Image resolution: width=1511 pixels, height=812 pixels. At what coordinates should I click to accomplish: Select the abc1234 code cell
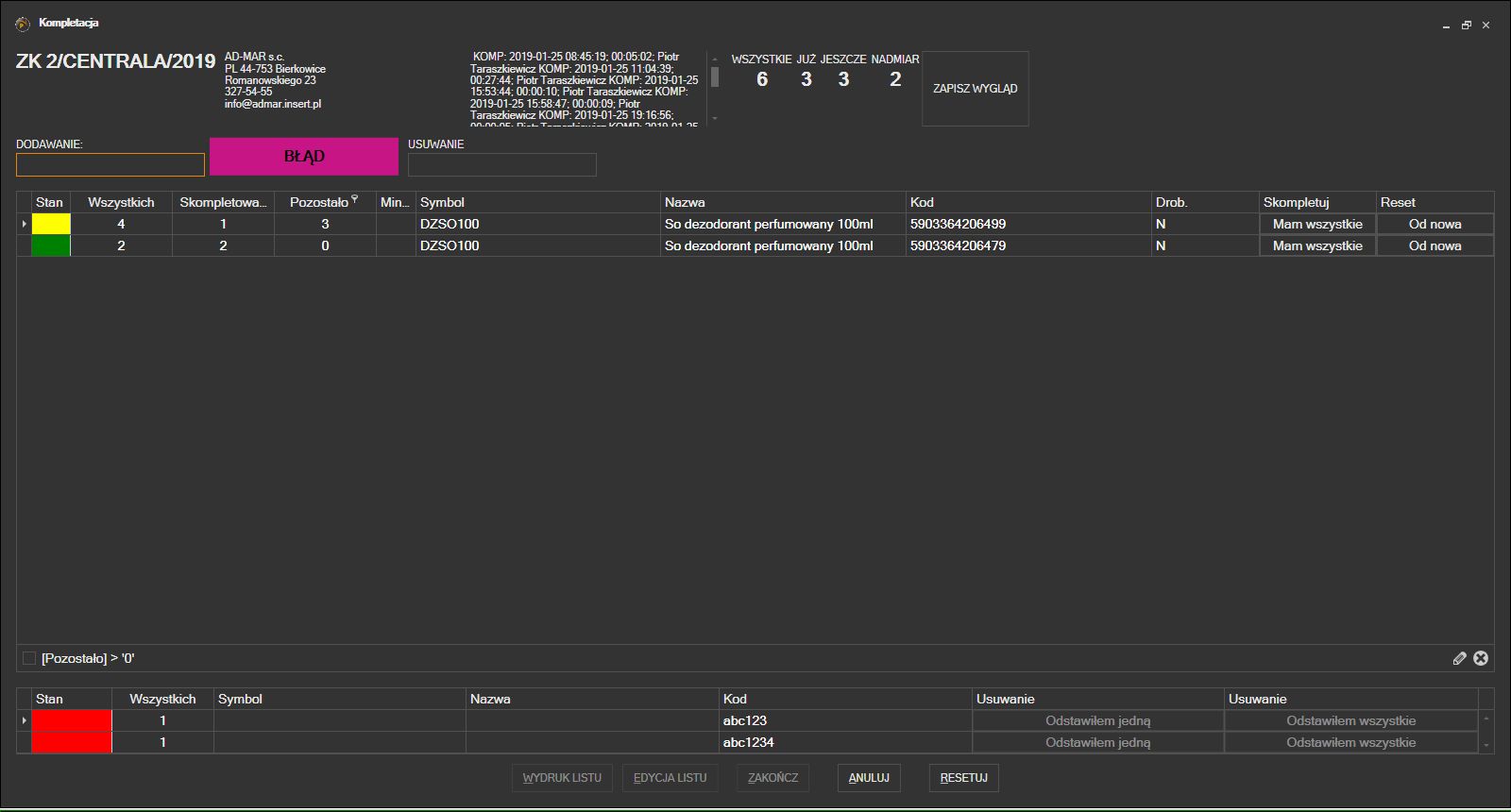click(x=845, y=742)
